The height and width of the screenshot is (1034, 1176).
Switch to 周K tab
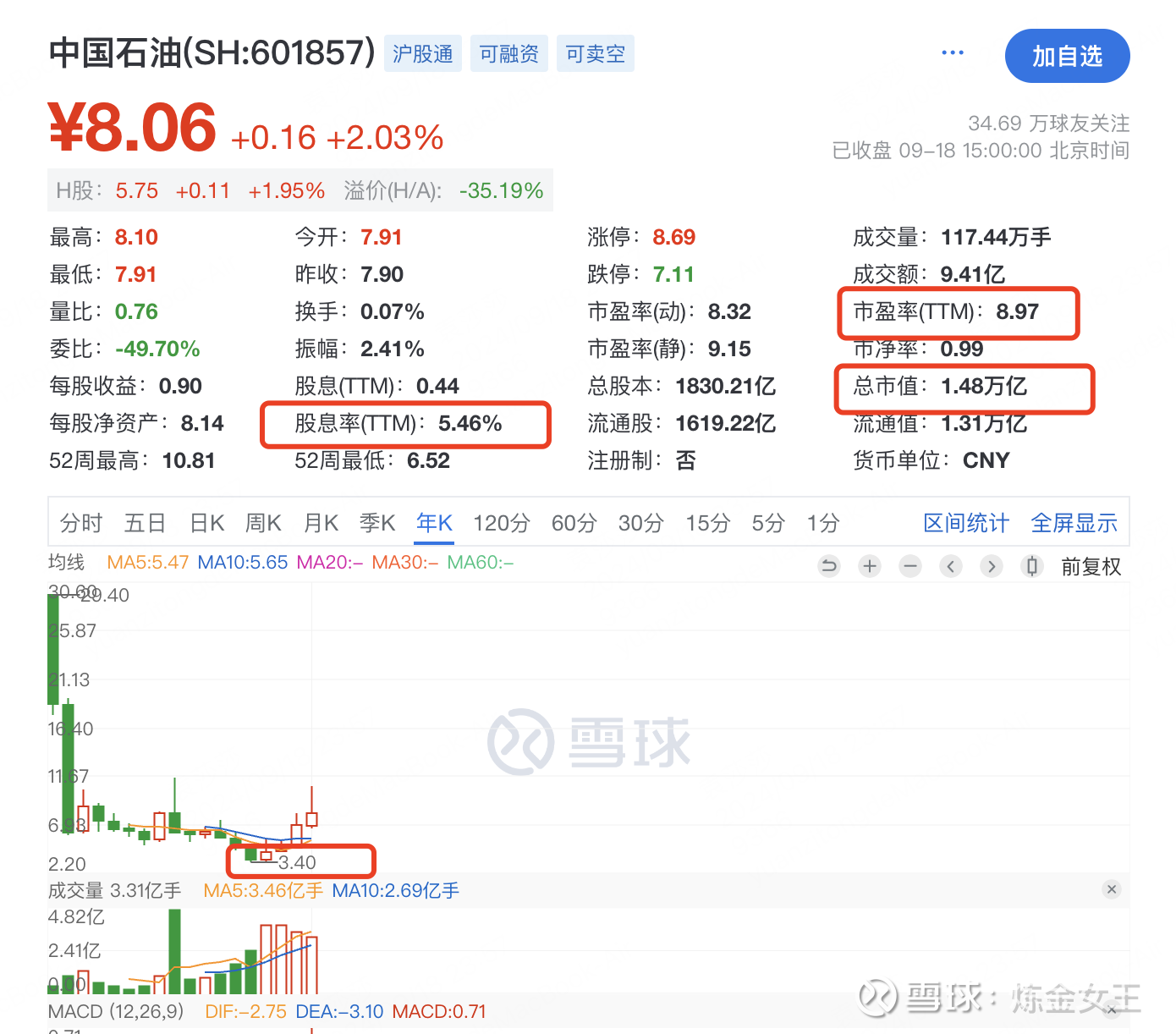(x=263, y=523)
